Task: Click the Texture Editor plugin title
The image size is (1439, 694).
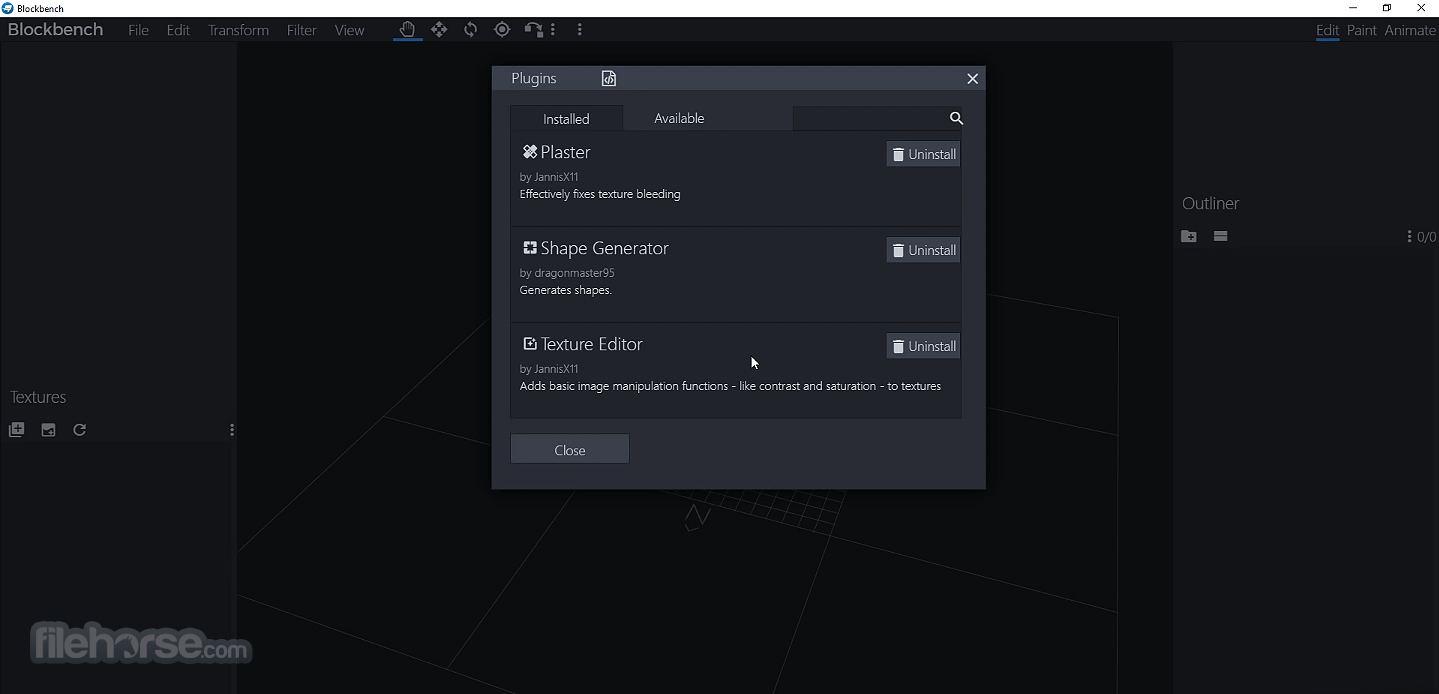Action: pyautogui.click(x=591, y=344)
